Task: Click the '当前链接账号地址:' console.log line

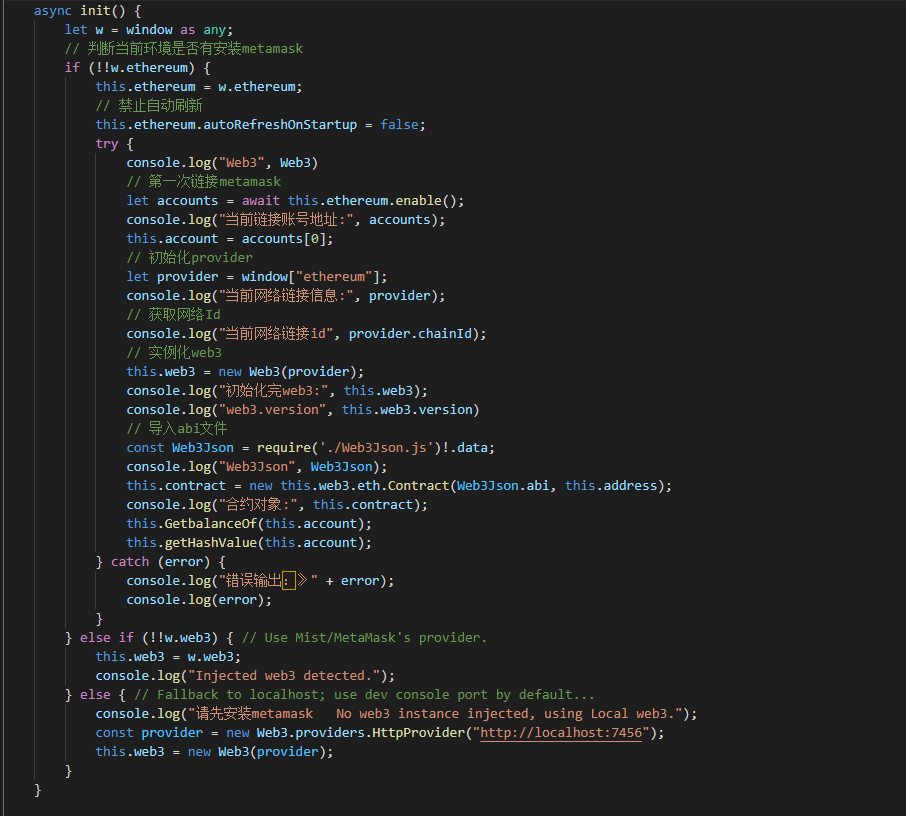Action: pyautogui.click(x=286, y=220)
